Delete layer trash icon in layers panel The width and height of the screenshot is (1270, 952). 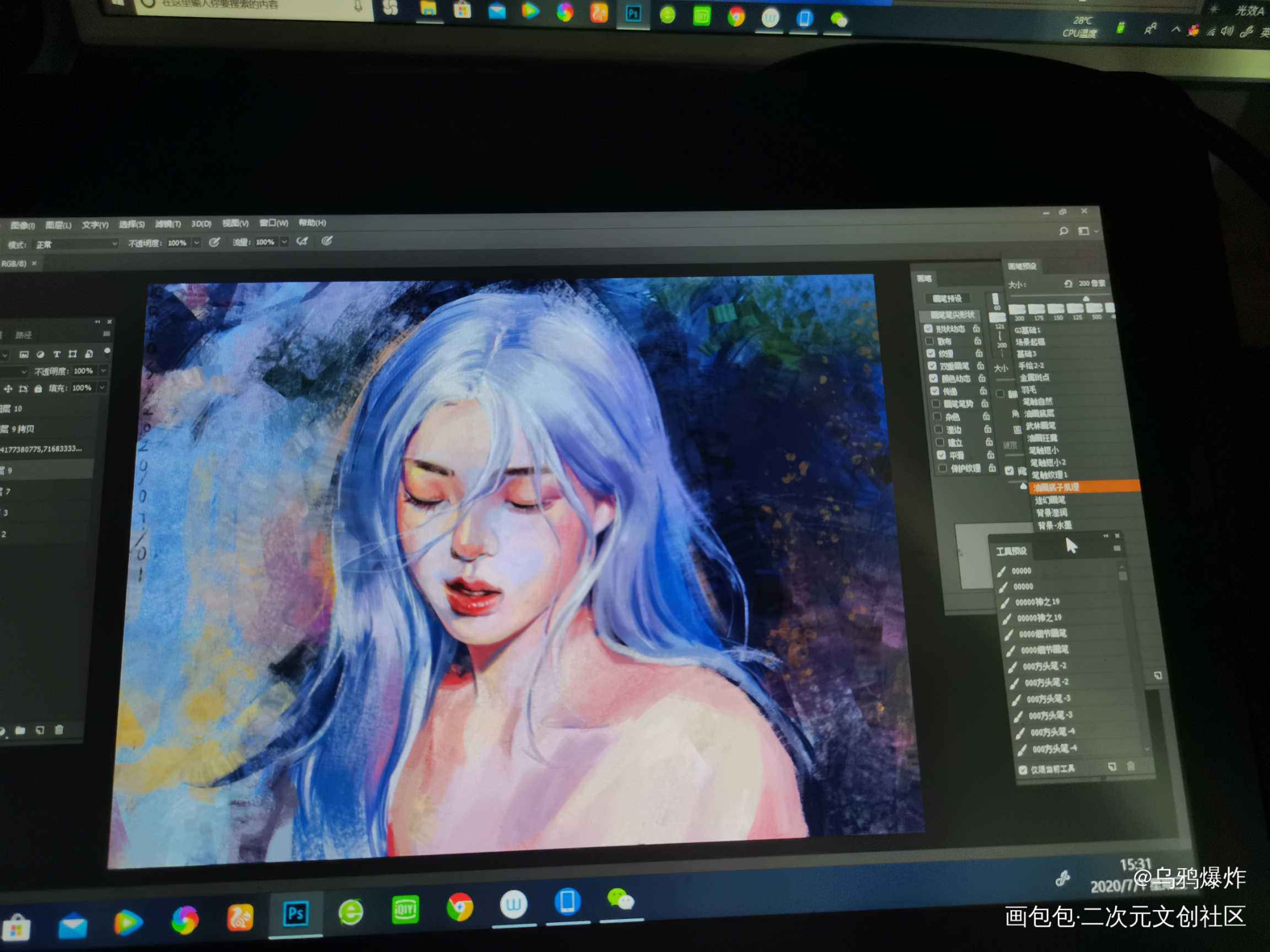tap(59, 729)
